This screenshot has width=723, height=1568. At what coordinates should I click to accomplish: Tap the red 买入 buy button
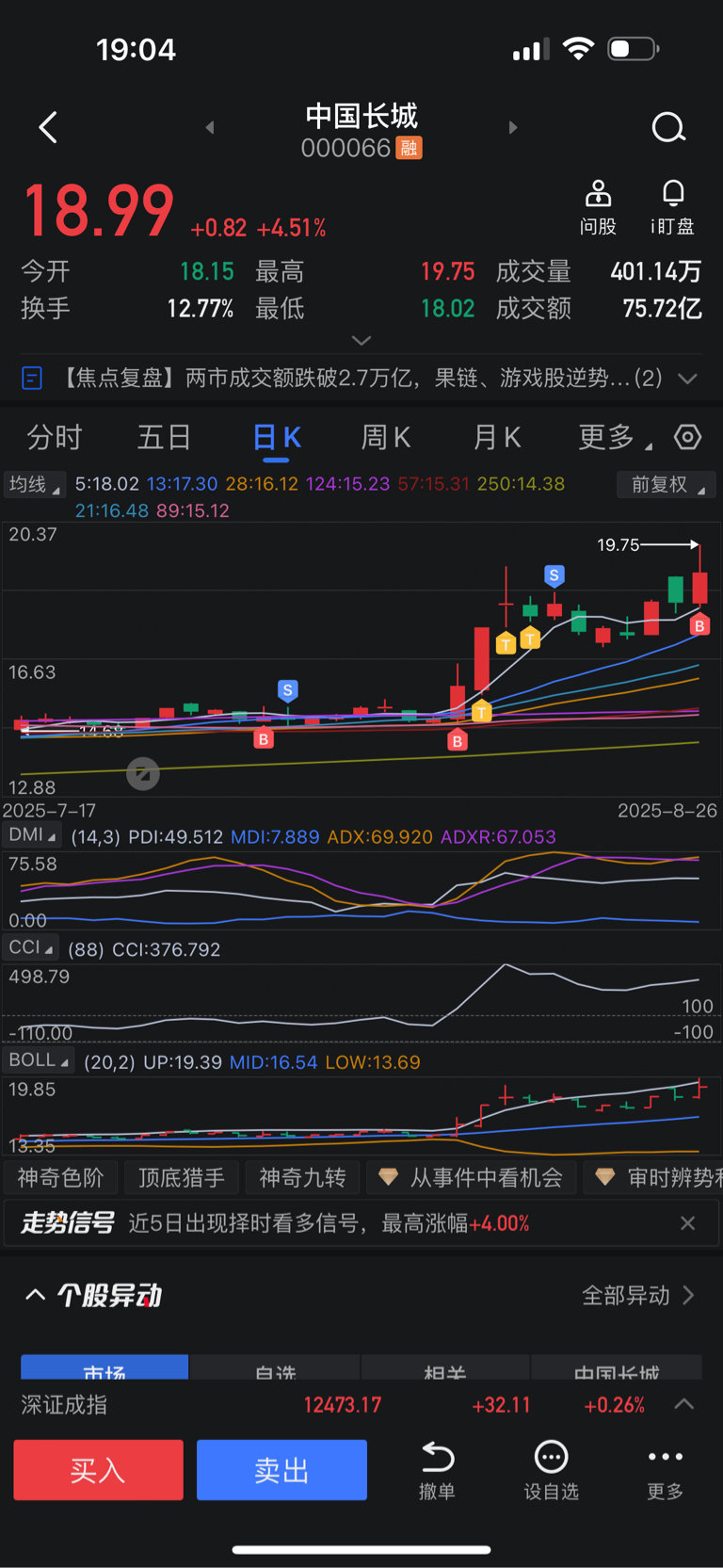point(98,1469)
